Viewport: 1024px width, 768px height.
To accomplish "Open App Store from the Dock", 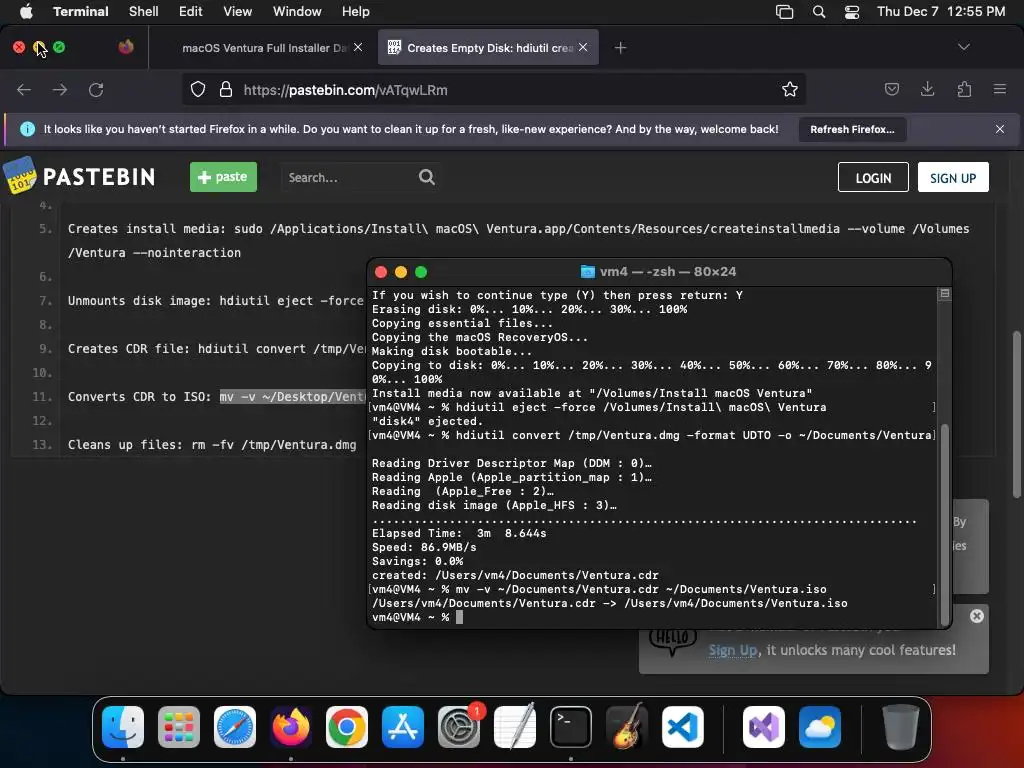I will point(403,727).
